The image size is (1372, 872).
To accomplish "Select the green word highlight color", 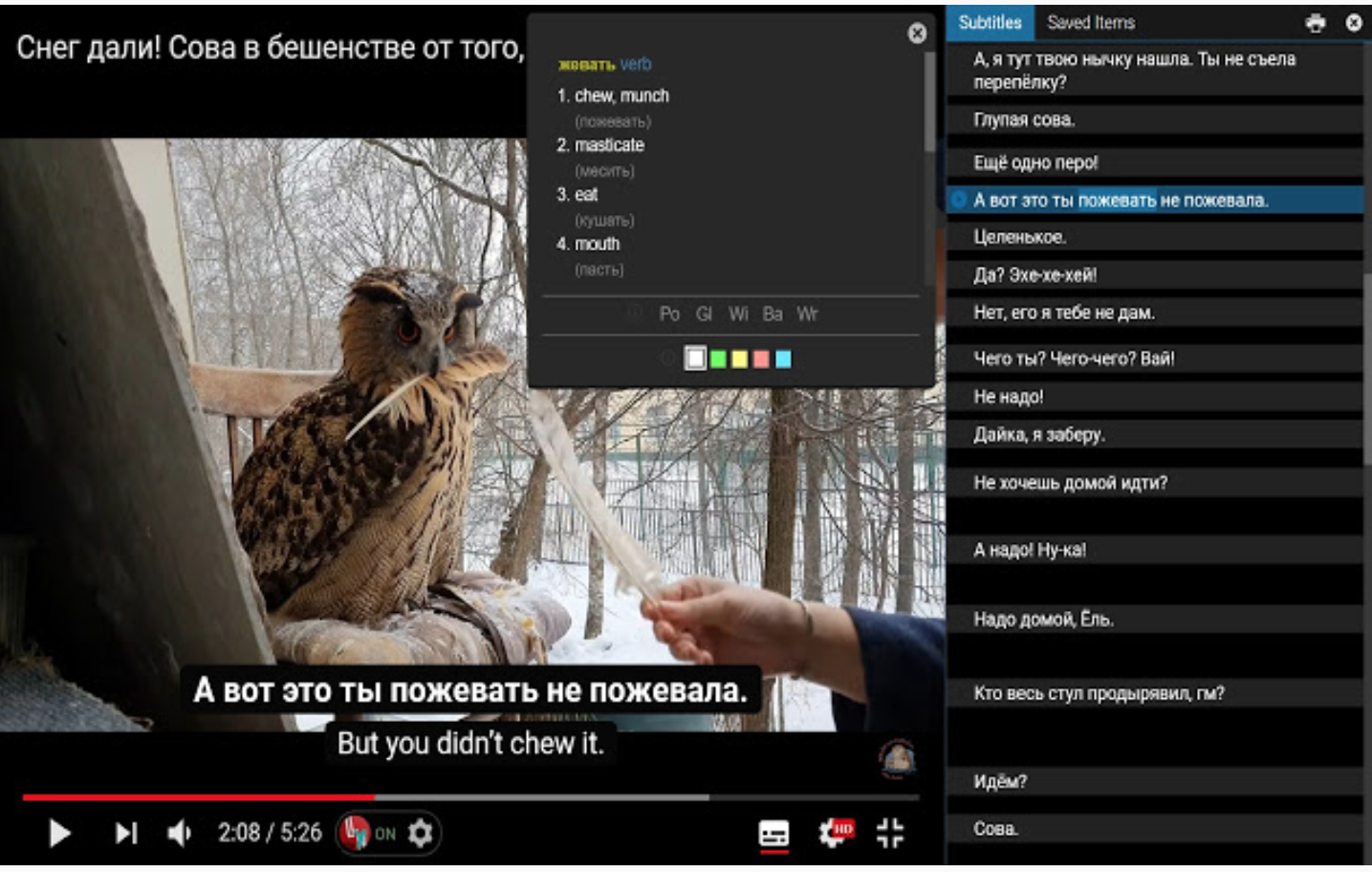I will point(718,359).
